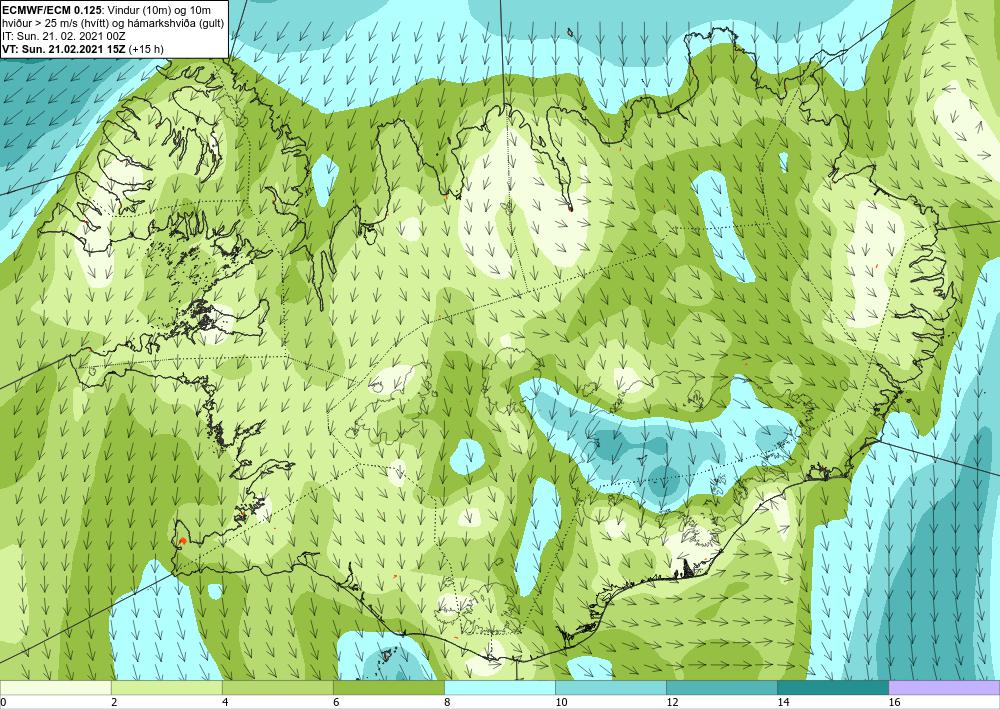
Task: Click the legend scale label "12"
Action: click(x=672, y=703)
